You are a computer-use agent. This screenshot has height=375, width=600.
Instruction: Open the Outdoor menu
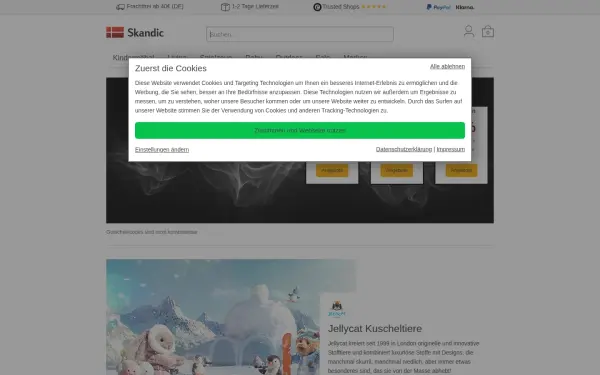[x=289, y=57]
